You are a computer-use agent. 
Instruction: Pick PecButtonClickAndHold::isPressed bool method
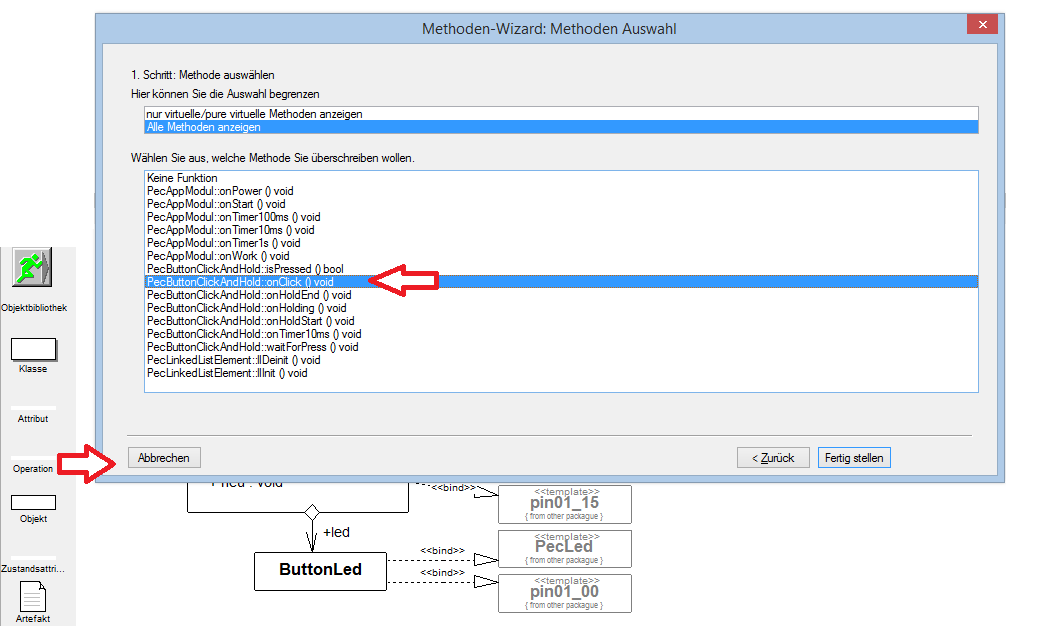245,269
